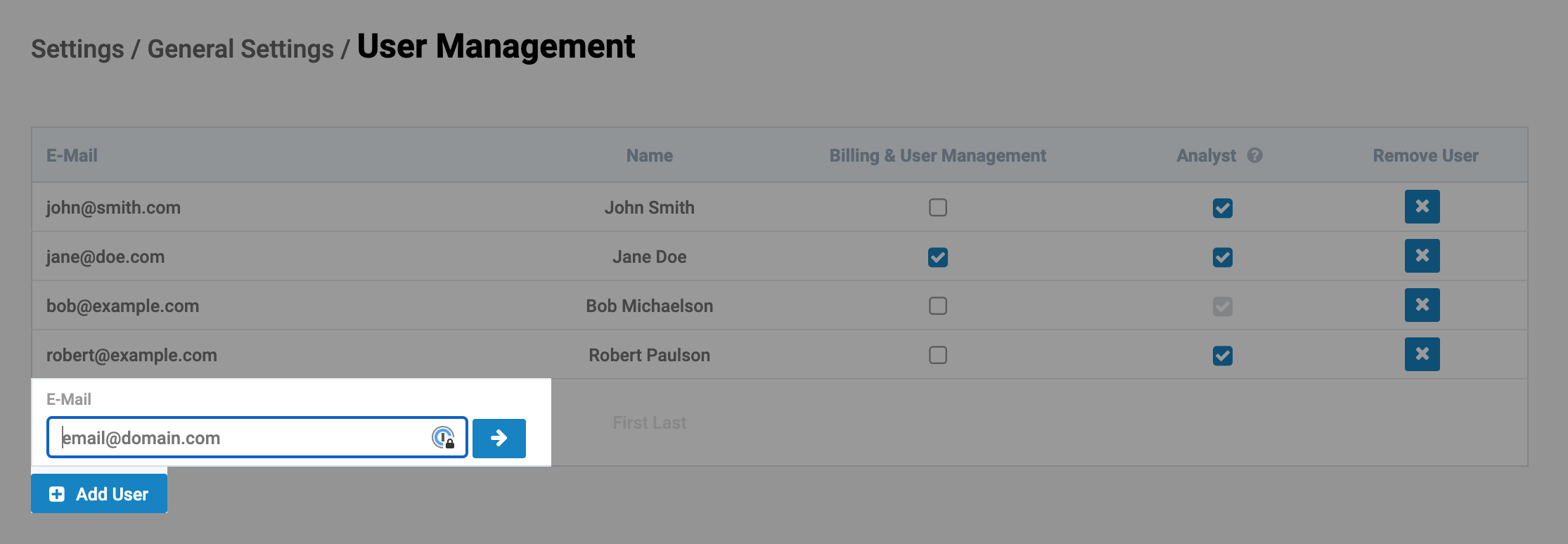Viewport: 1568px width, 544px height.
Task: Enable Billing & User Management for John Smith
Action: [x=938, y=207]
